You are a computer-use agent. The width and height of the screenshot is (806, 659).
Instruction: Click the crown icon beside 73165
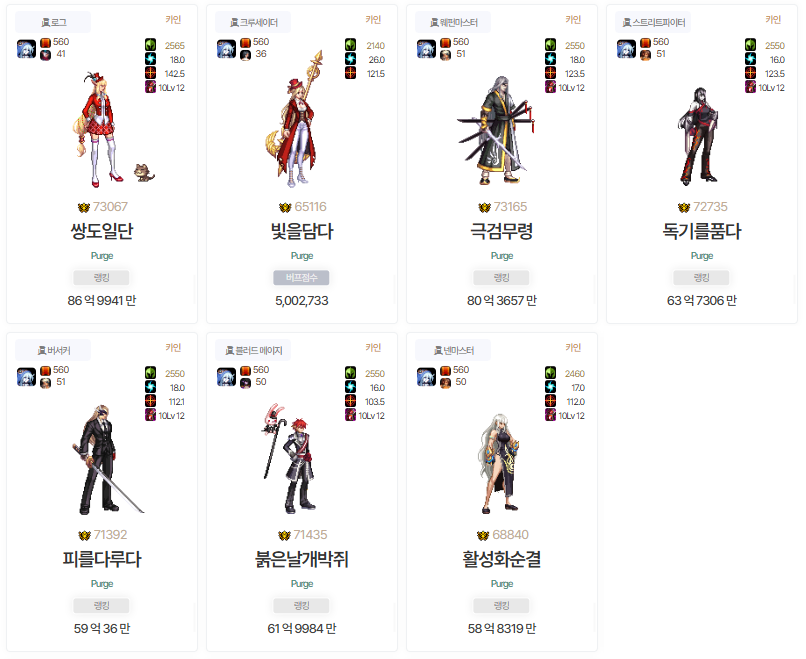[484, 208]
